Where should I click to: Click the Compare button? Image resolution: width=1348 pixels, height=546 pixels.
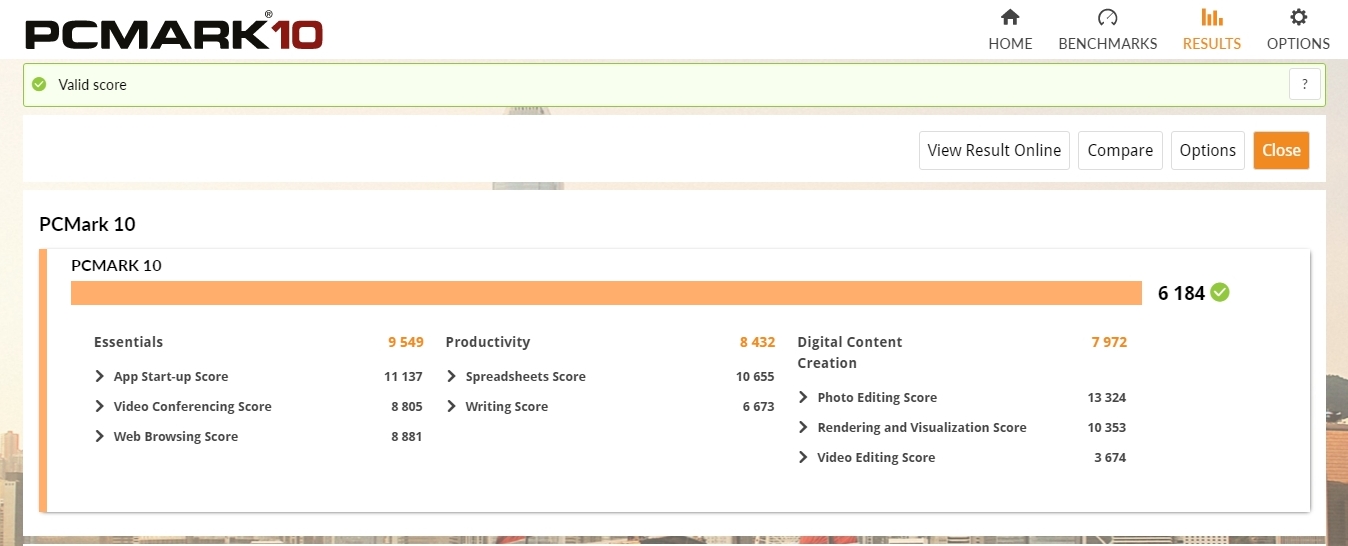pos(1120,150)
